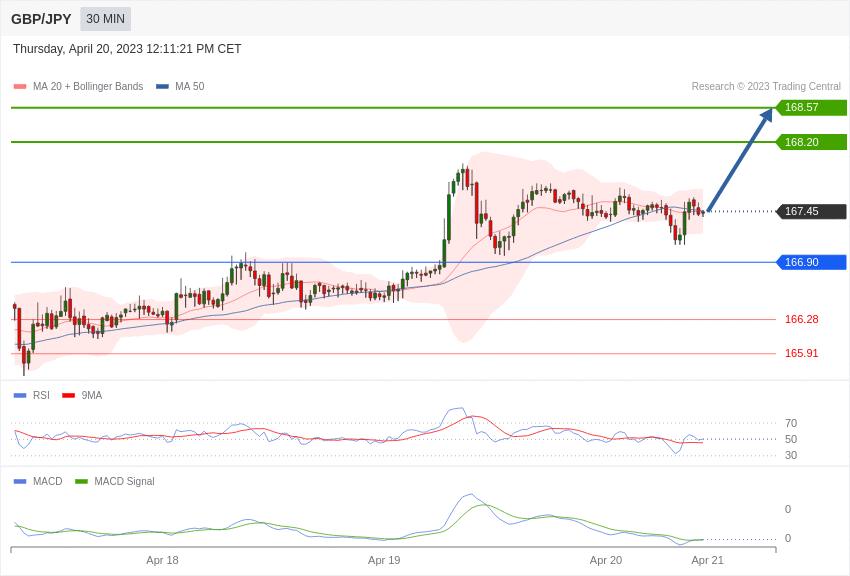Screen dimensions: 850x576
Task: Click the 9MA legend label
Action: coord(92,396)
